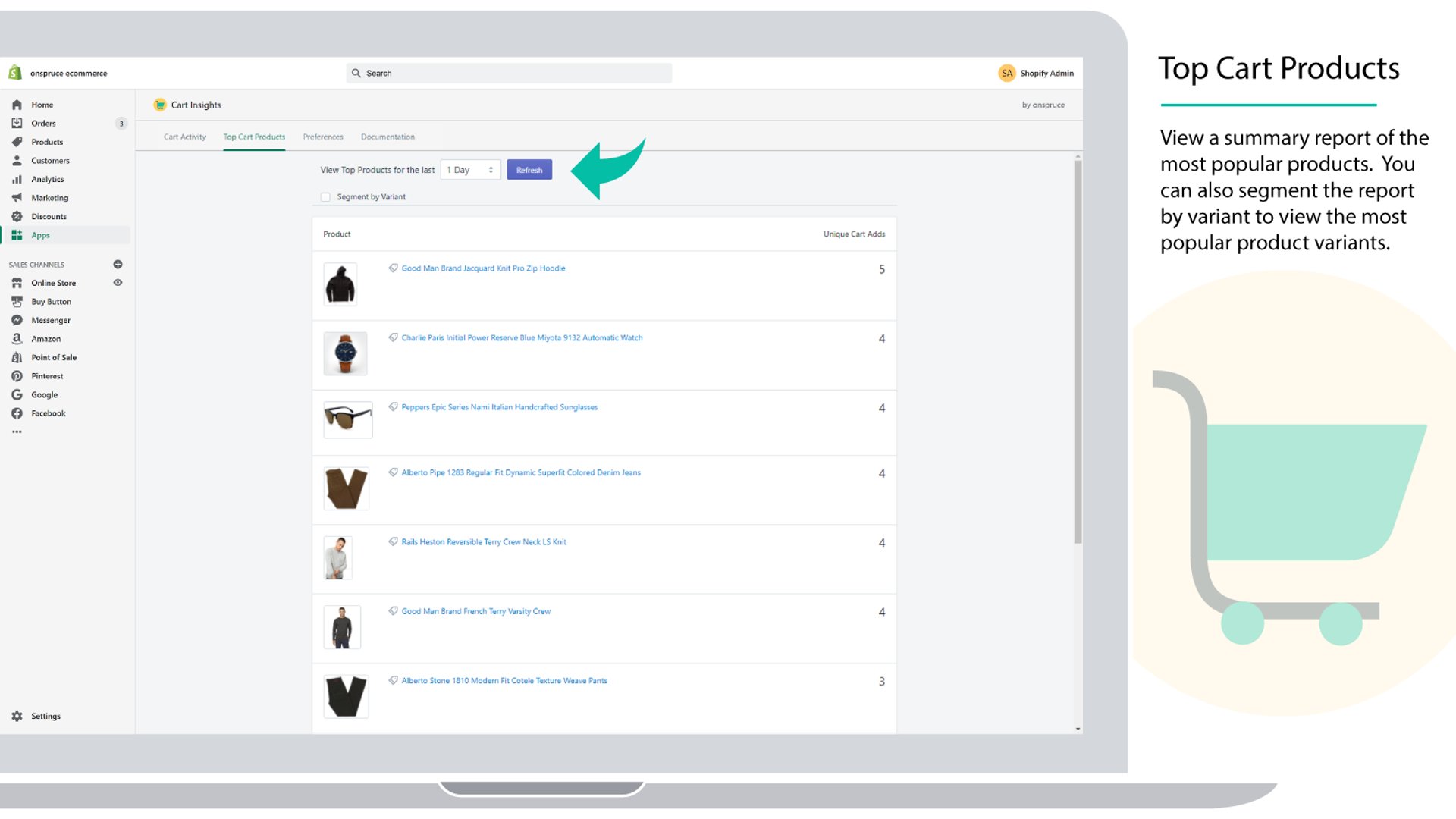Image resolution: width=1456 pixels, height=819 pixels.
Task: Click the Pinterest channel icon
Action: pyautogui.click(x=17, y=376)
